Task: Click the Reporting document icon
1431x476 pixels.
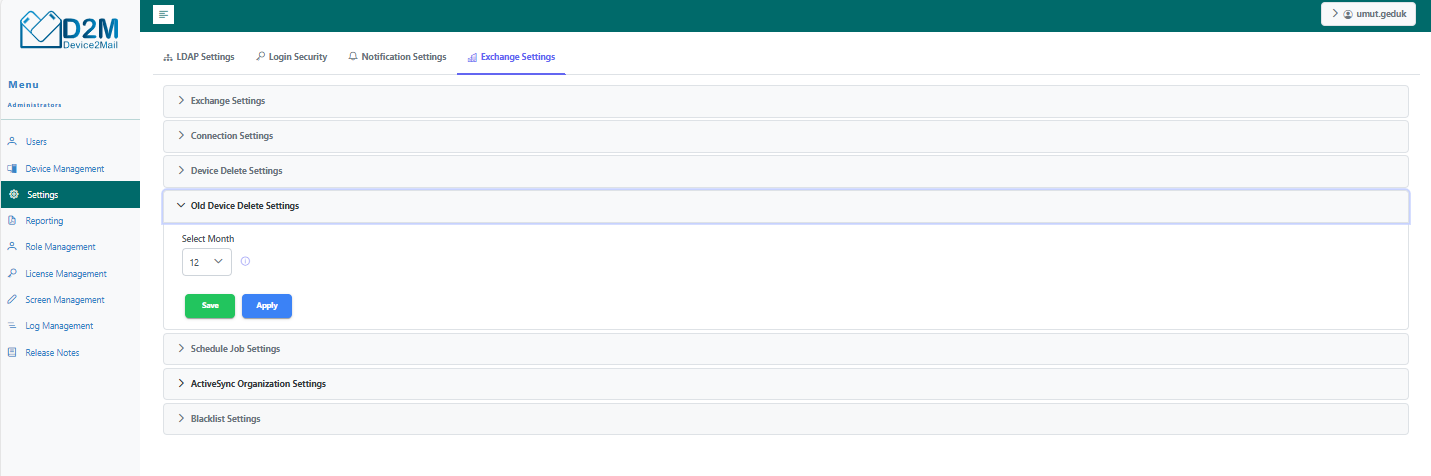Action: tap(12, 221)
